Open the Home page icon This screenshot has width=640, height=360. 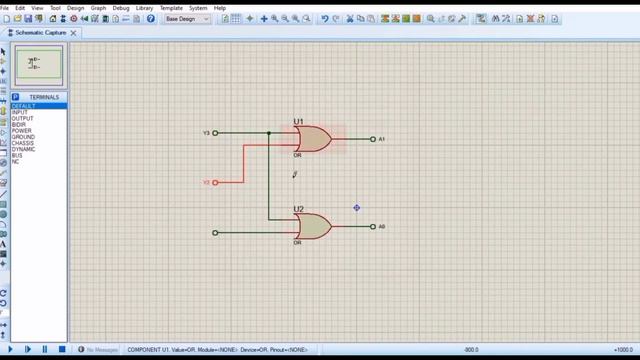[53, 19]
